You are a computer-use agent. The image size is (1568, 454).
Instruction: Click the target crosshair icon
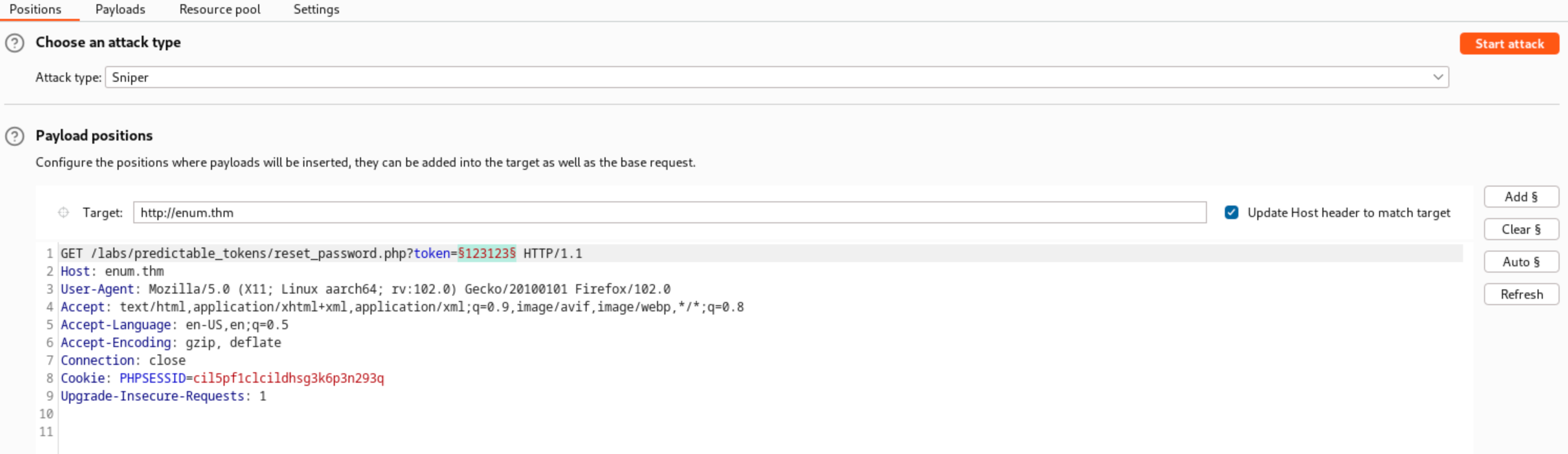pyautogui.click(x=63, y=213)
